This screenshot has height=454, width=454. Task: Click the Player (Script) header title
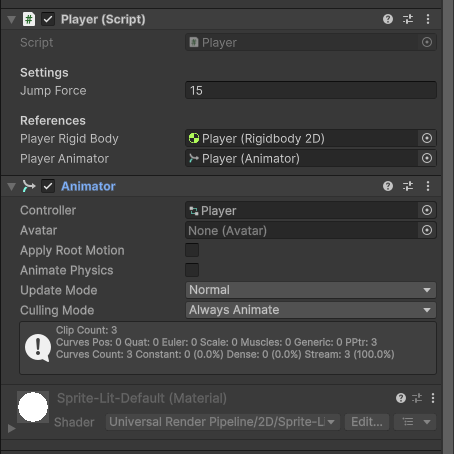103,19
